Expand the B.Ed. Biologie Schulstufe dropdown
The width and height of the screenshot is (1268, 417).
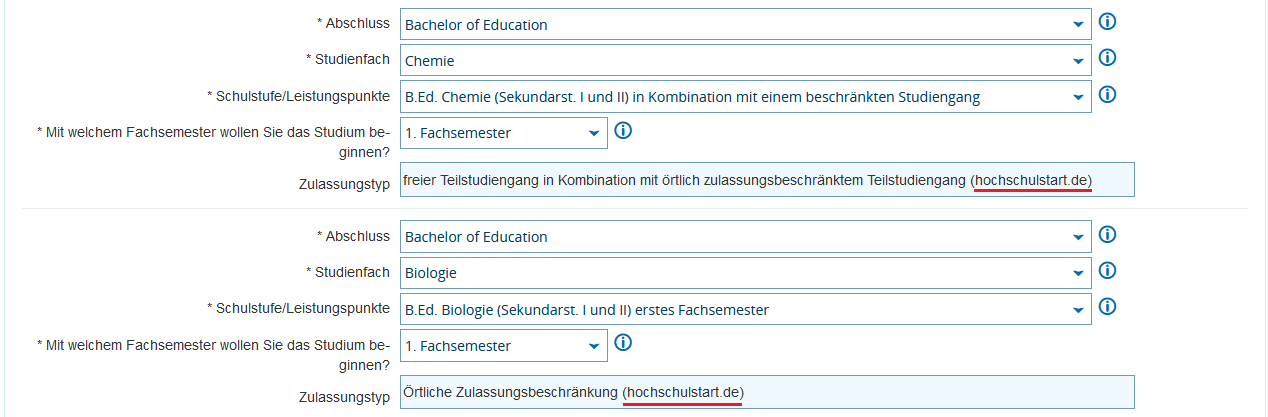pyautogui.click(x=745, y=310)
